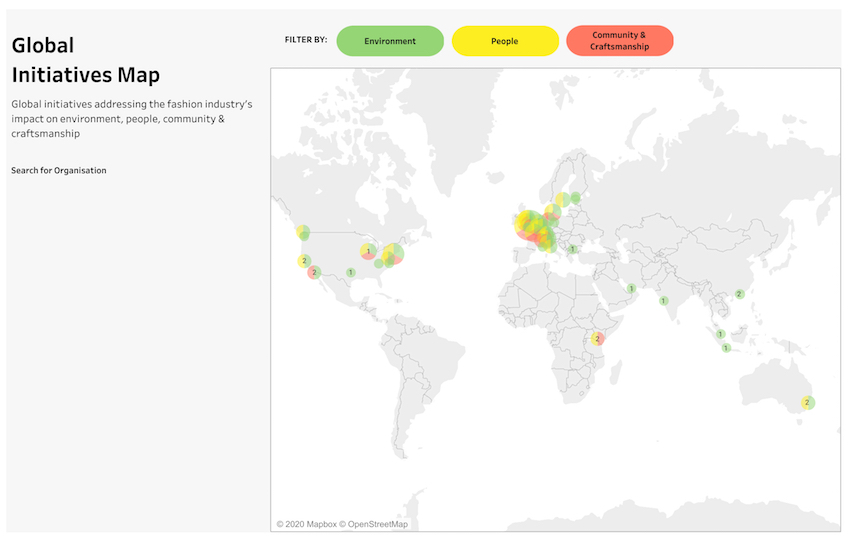Select the US Midwest pie marker labeled 1
Image resolution: width=850 pixels, height=541 pixels.
368,251
